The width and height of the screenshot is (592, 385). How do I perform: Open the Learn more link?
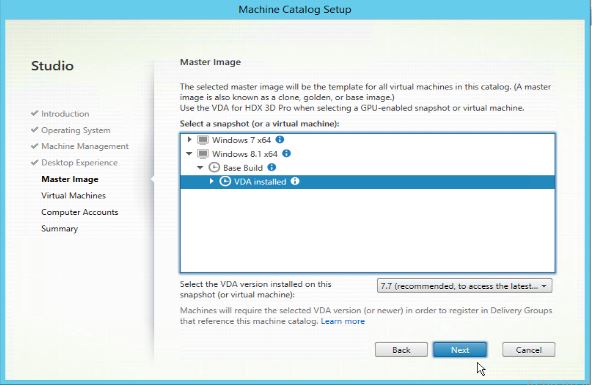point(342,321)
